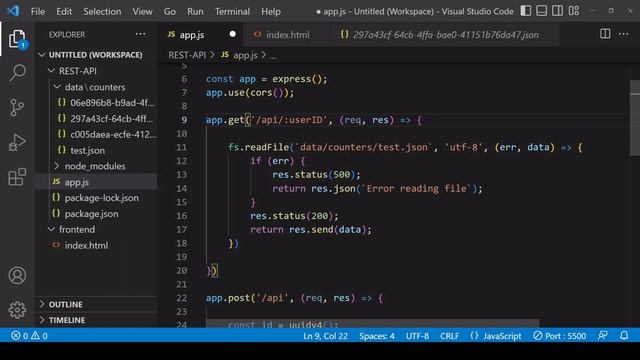Open test.json in explorer
This screenshot has width=640, height=360.
click(x=87, y=150)
